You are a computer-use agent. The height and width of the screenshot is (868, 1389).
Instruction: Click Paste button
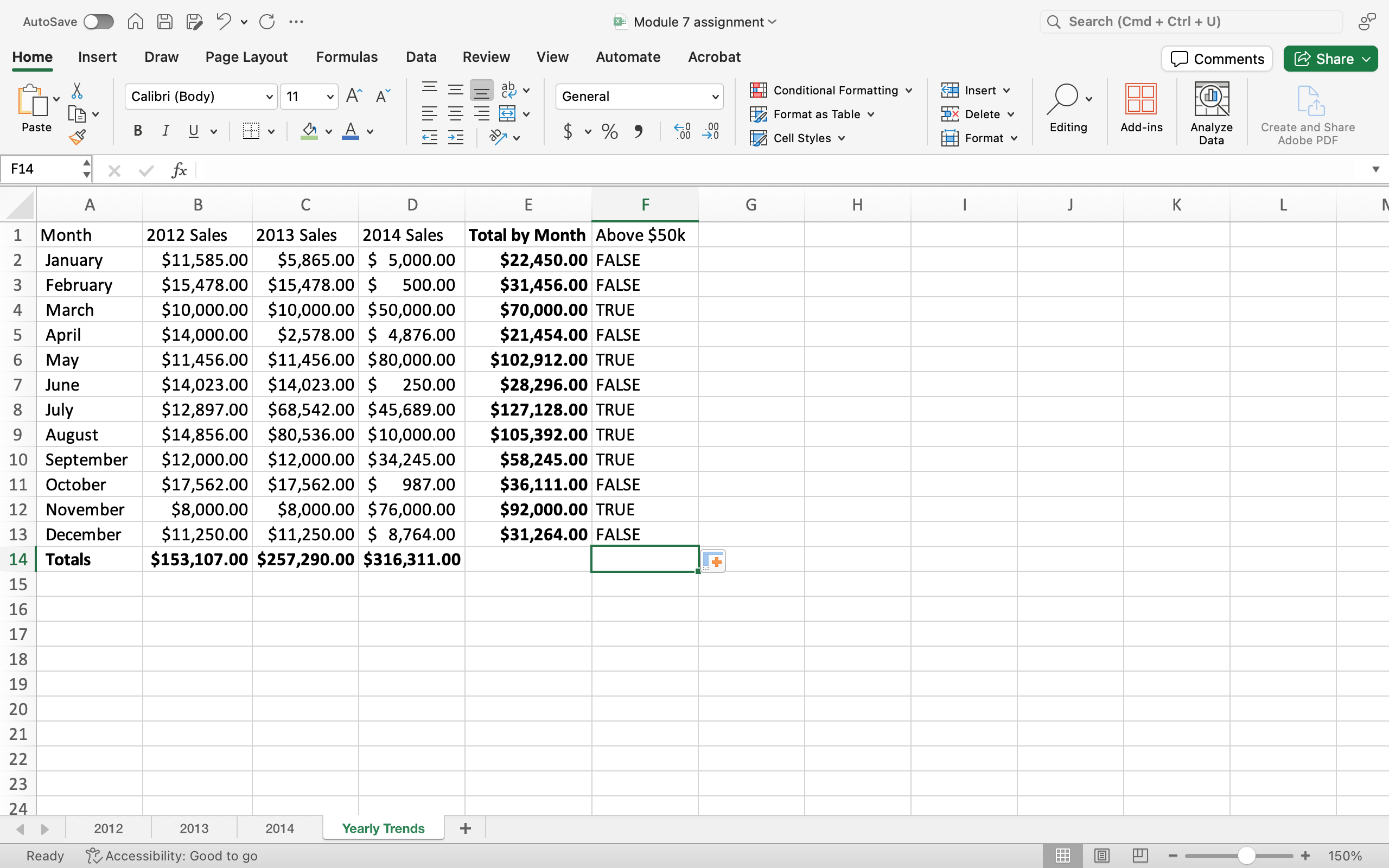coord(35,109)
